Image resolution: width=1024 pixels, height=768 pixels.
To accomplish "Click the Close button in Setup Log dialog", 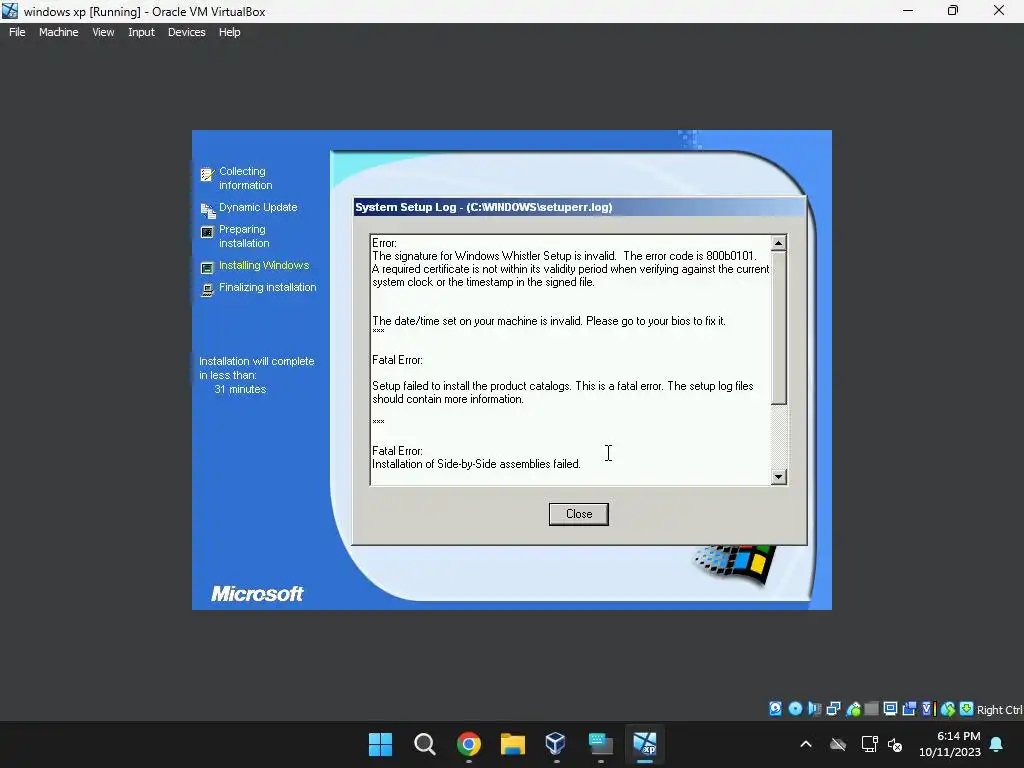I will click(579, 514).
